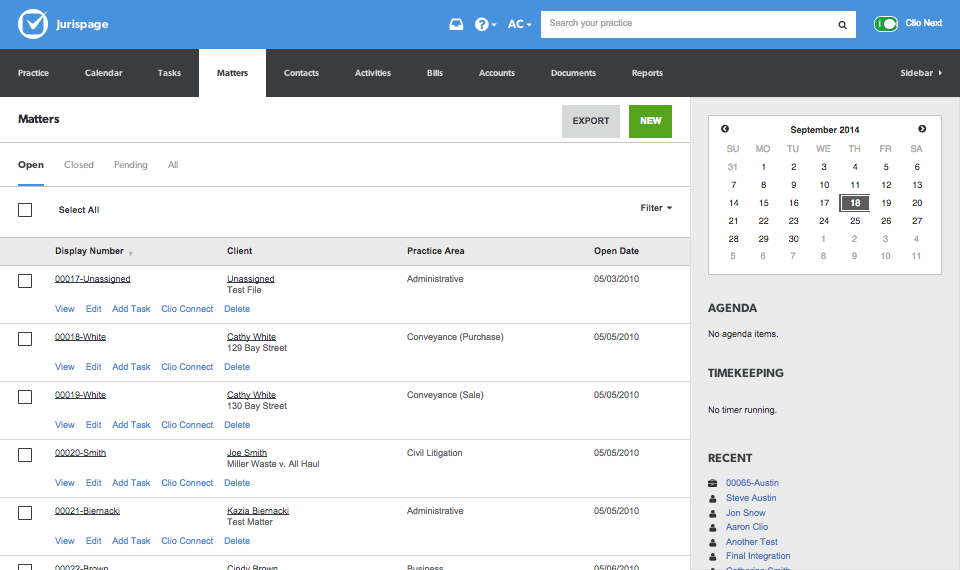Open the Contacts tab
The height and width of the screenshot is (570, 960).
tap(301, 73)
